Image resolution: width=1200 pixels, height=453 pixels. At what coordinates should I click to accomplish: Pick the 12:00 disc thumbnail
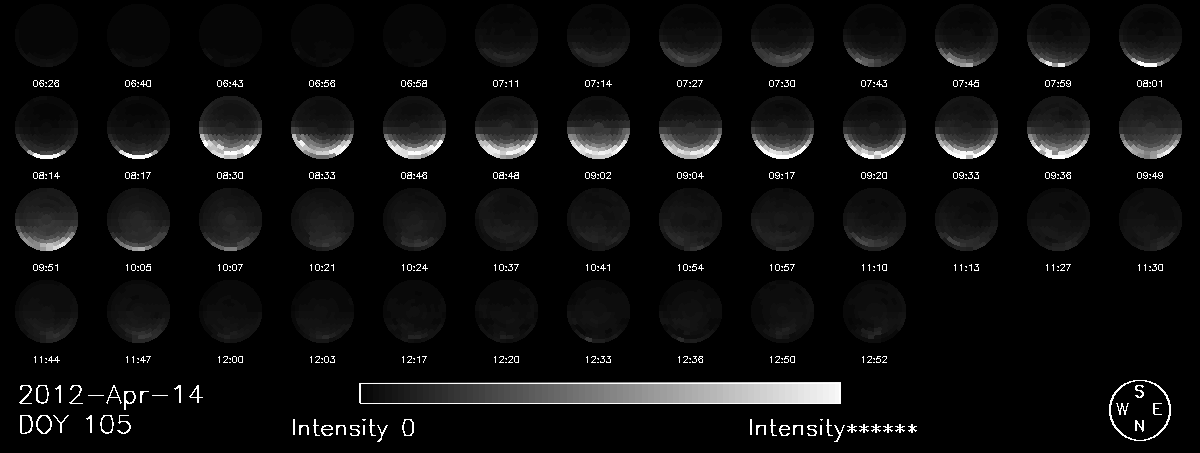click(231, 313)
